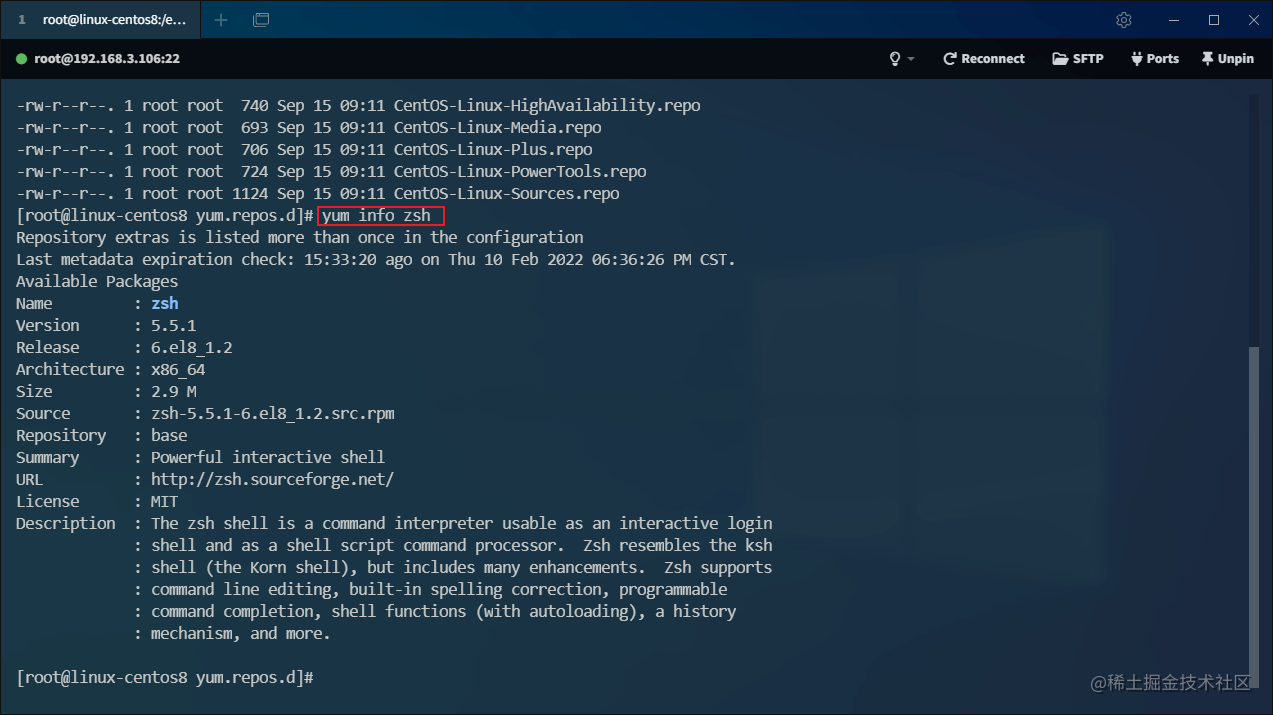The width and height of the screenshot is (1273, 715).
Task: Click CentOS-Linux-HighAvailability.repo filename
Action: tap(547, 106)
